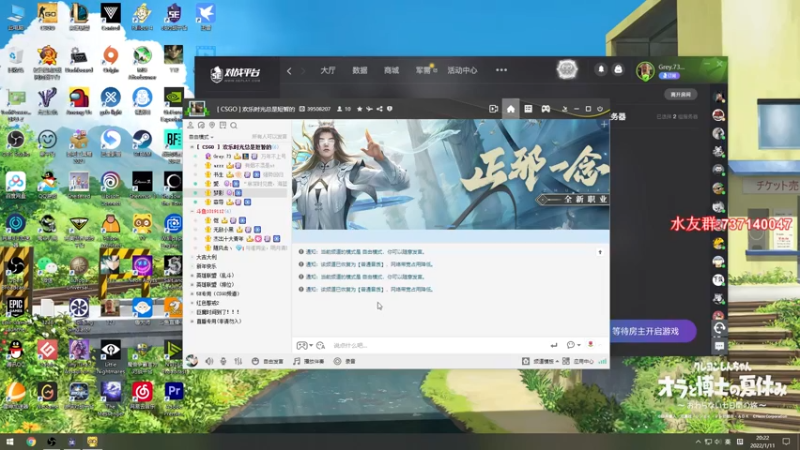
Task: Click the gamepad icon in channel title bar
Action: pos(545,109)
